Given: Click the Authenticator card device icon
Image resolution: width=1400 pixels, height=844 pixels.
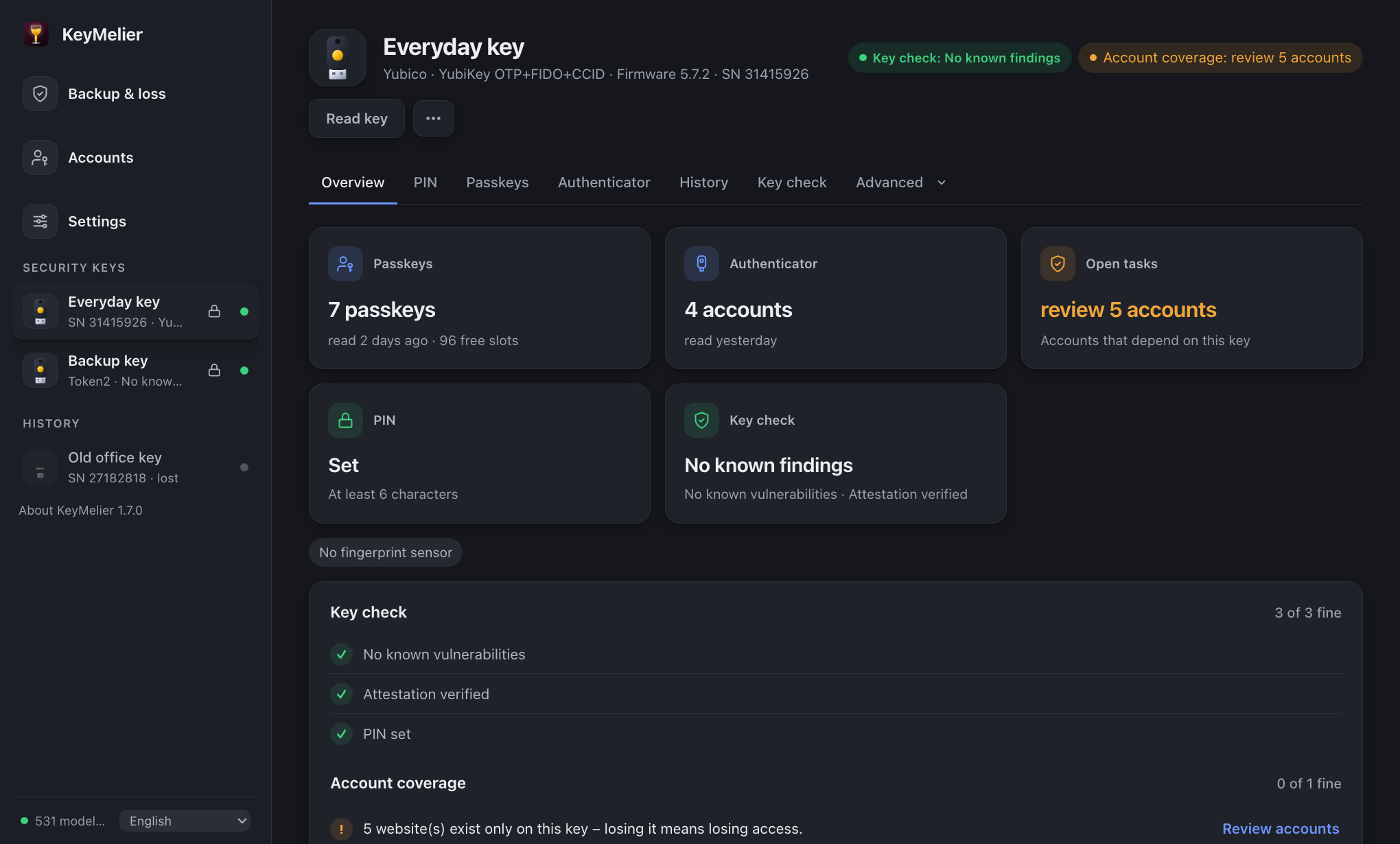Looking at the screenshot, I should (701, 264).
